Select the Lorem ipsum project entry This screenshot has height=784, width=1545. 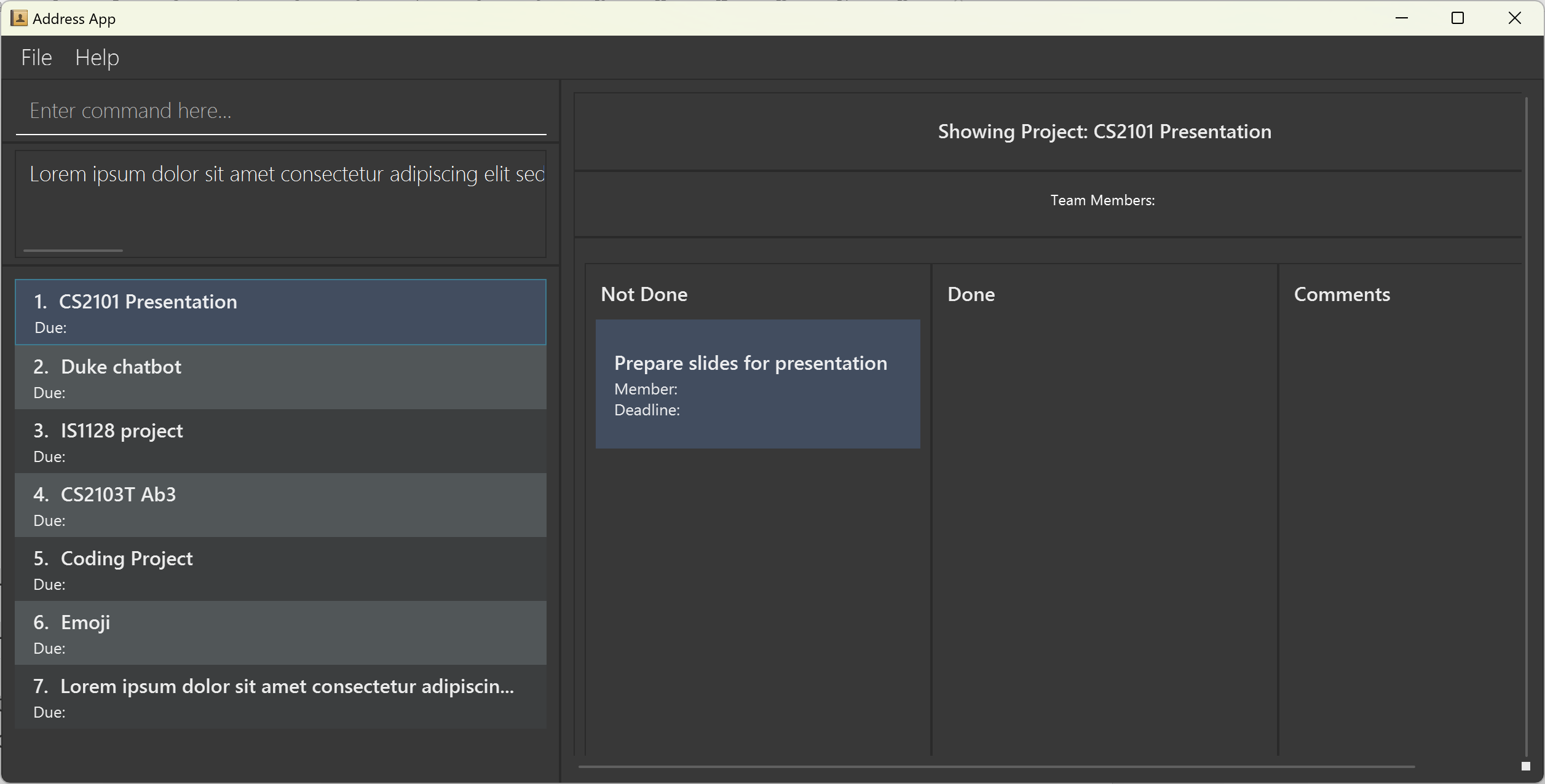[x=280, y=697]
